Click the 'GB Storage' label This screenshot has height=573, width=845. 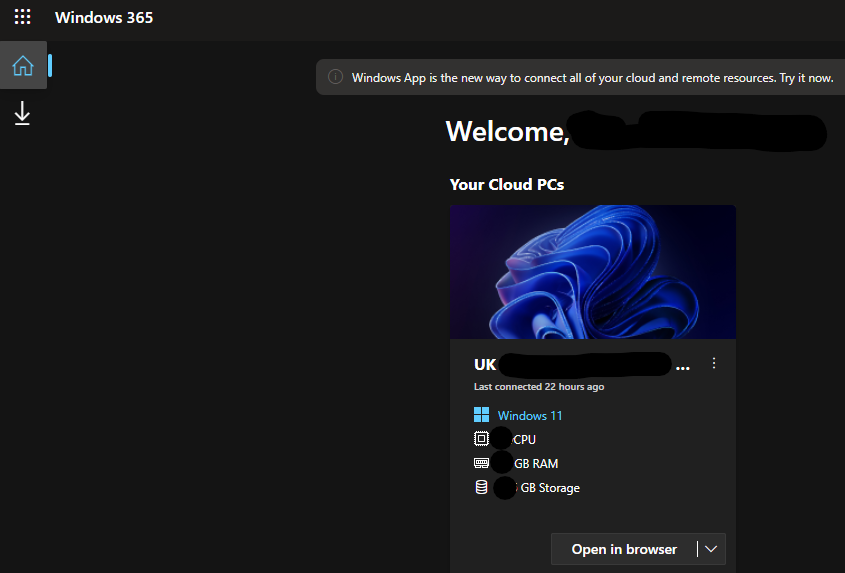(550, 488)
